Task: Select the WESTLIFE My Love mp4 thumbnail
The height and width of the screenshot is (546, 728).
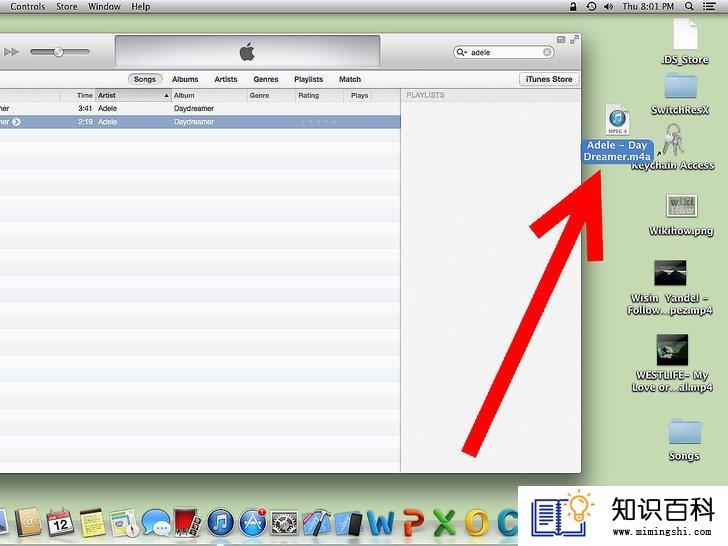Action: tap(672, 350)
